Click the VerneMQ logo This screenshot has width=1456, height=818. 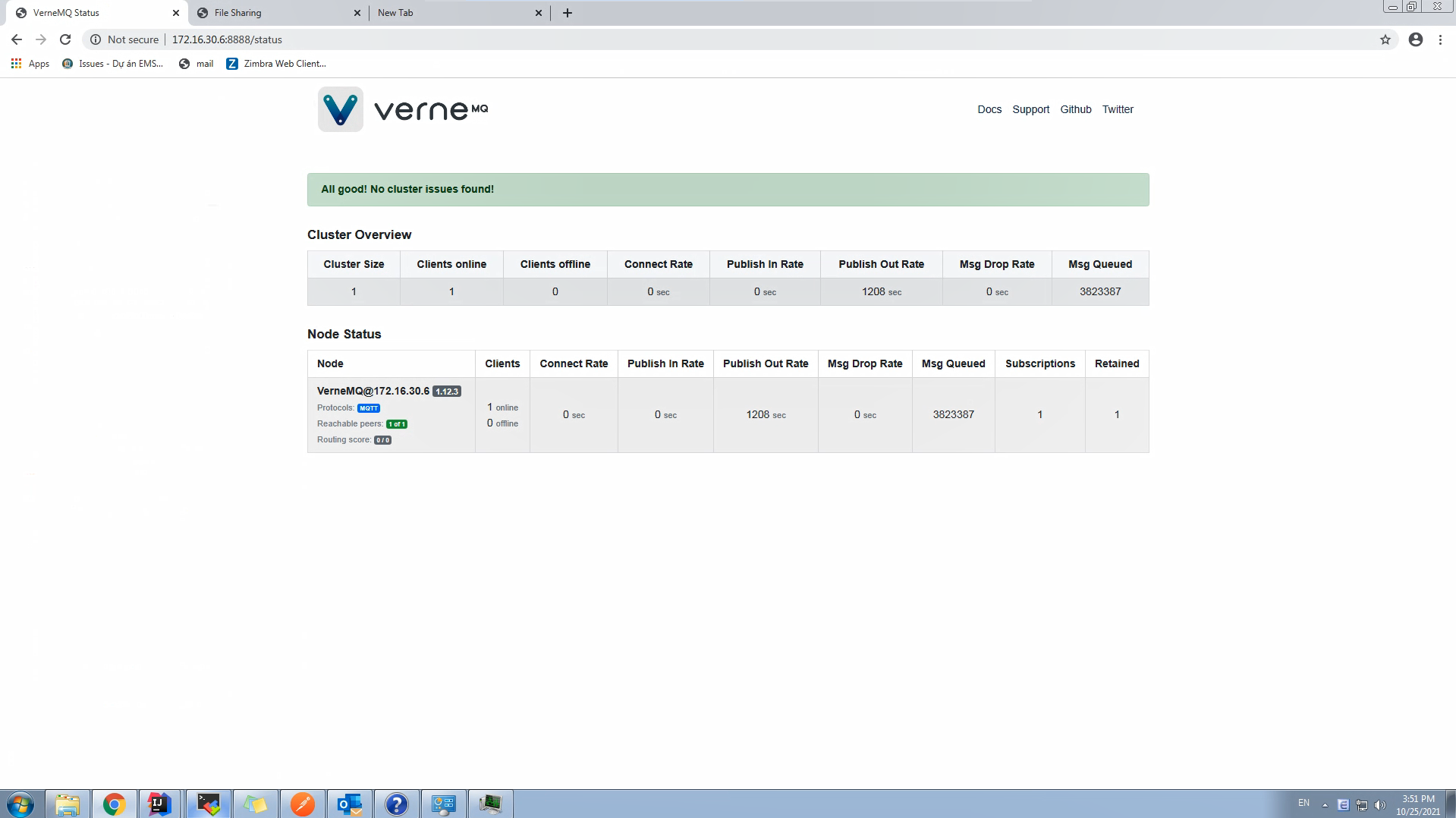coord(340,109)
